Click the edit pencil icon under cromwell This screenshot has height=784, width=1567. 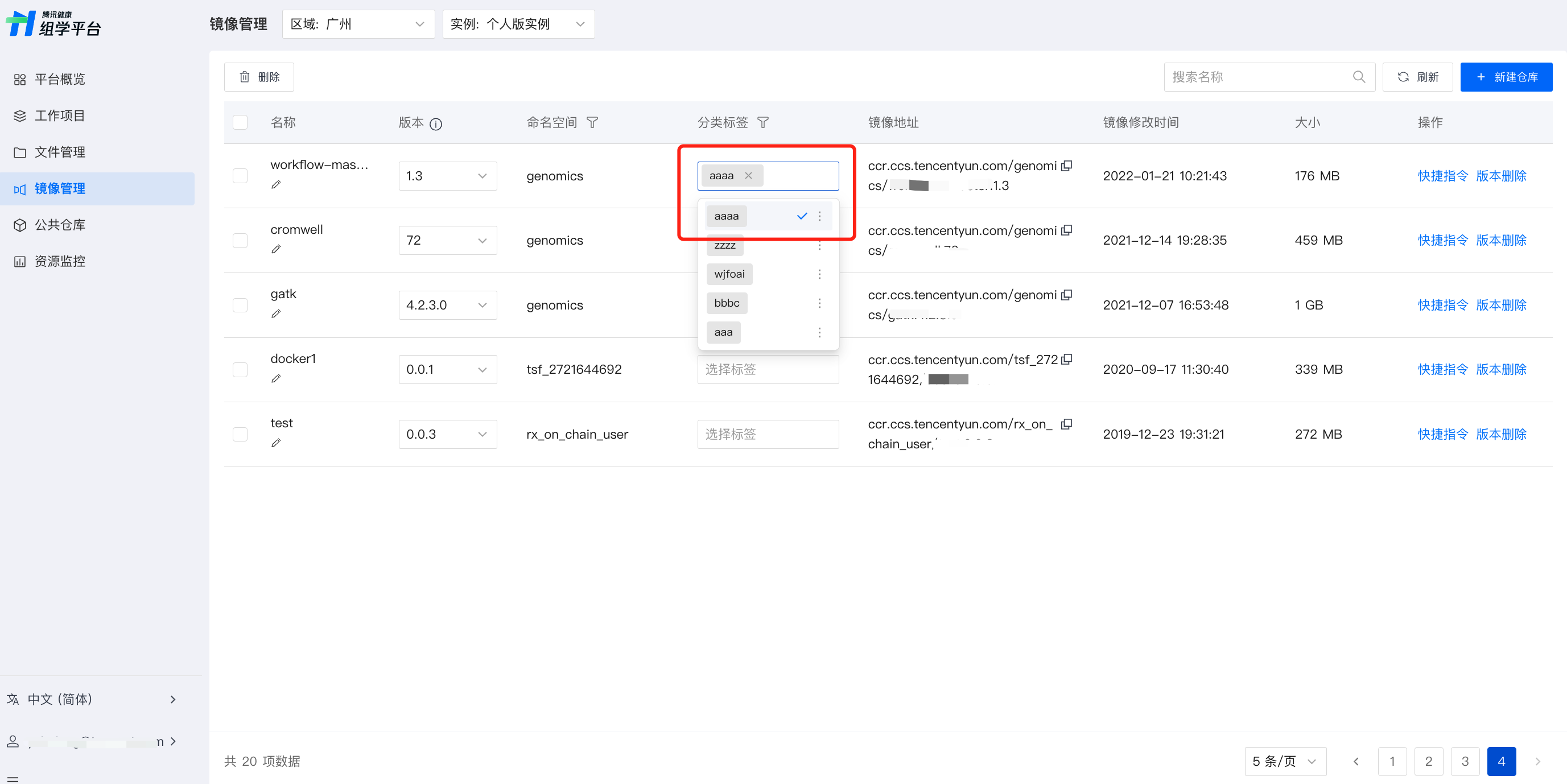tap(275, 249)
